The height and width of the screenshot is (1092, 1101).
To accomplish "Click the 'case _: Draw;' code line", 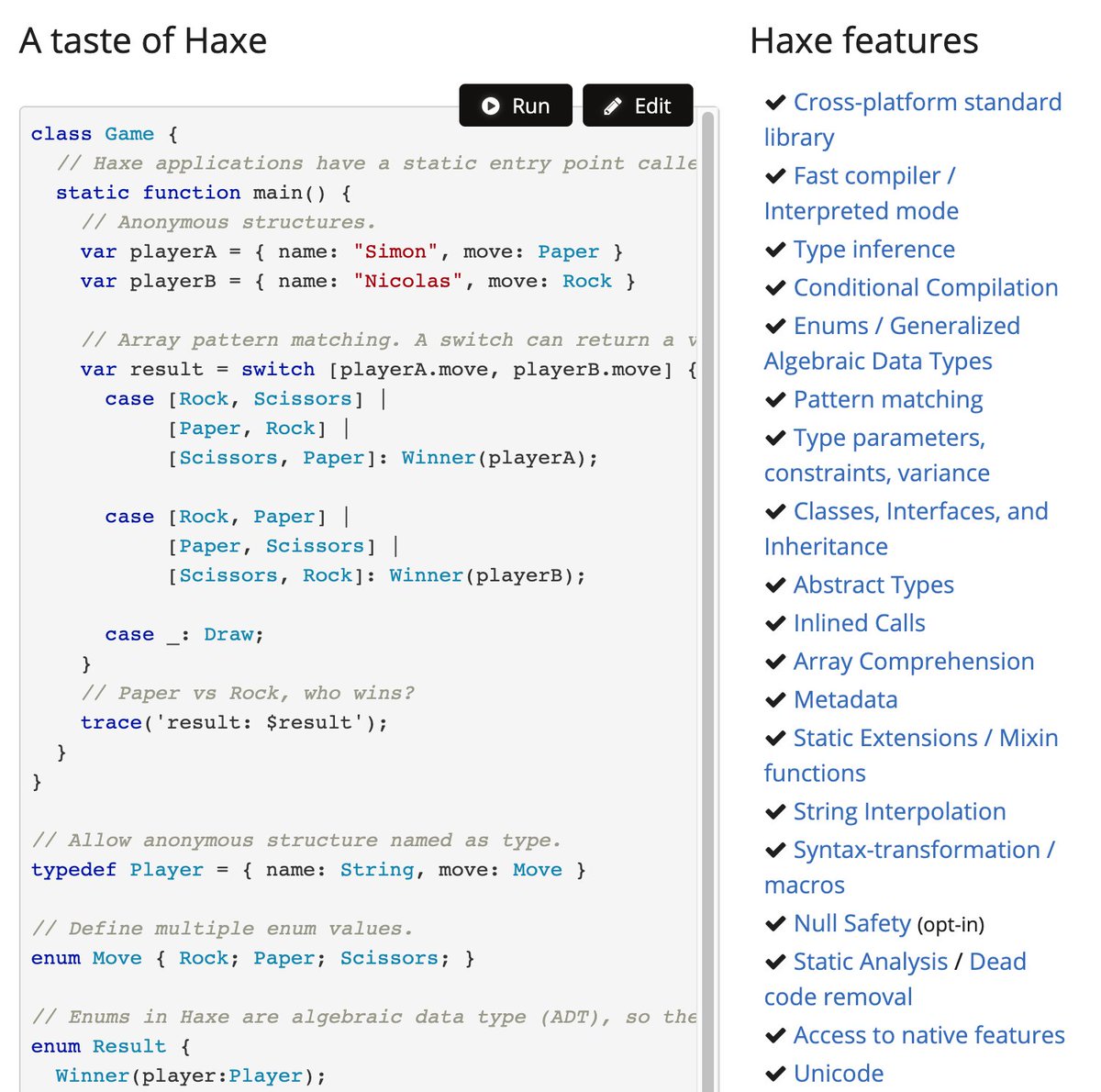I will (x=184, y=634).
